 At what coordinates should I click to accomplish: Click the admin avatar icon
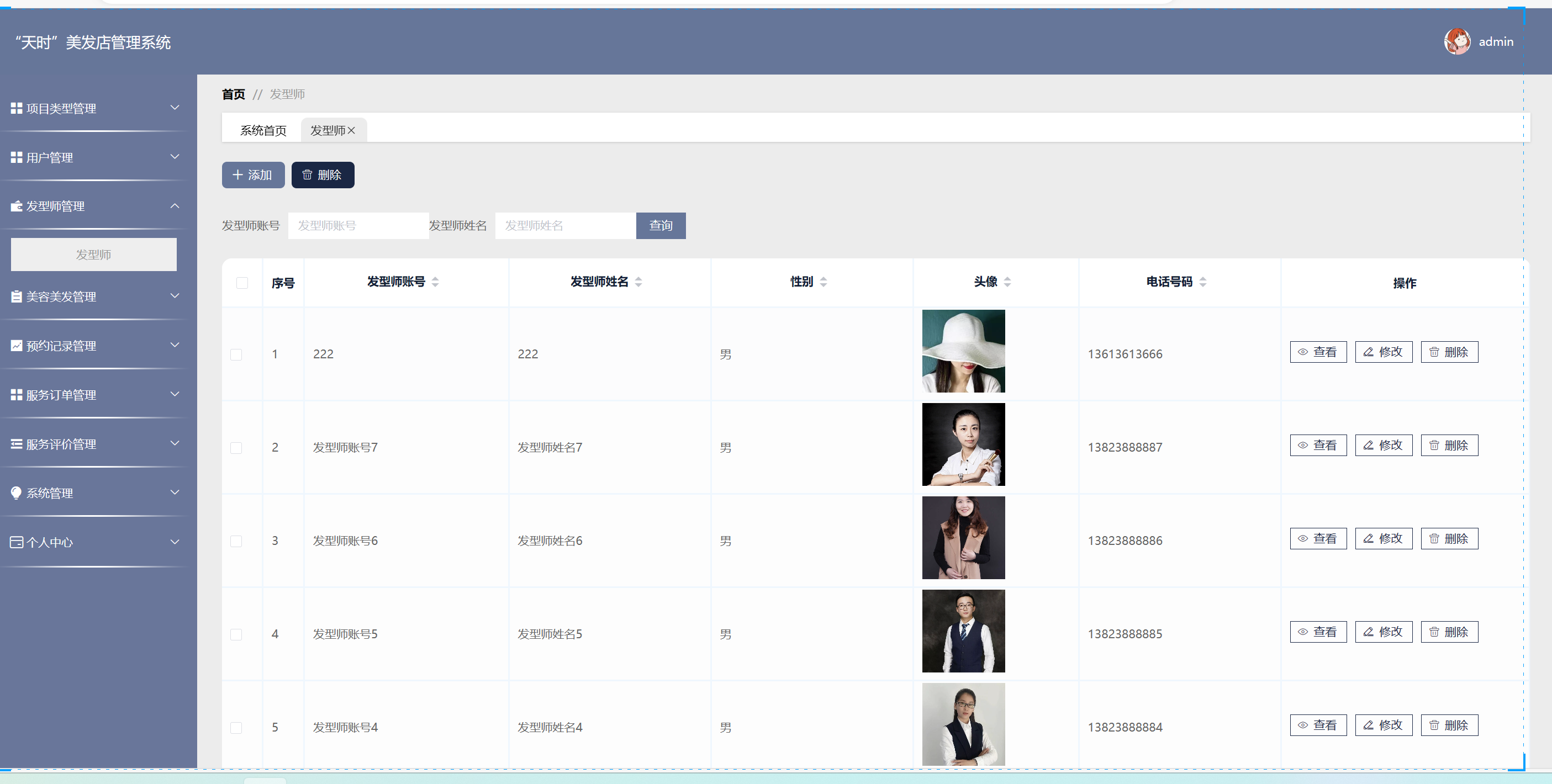[1457, 41]
